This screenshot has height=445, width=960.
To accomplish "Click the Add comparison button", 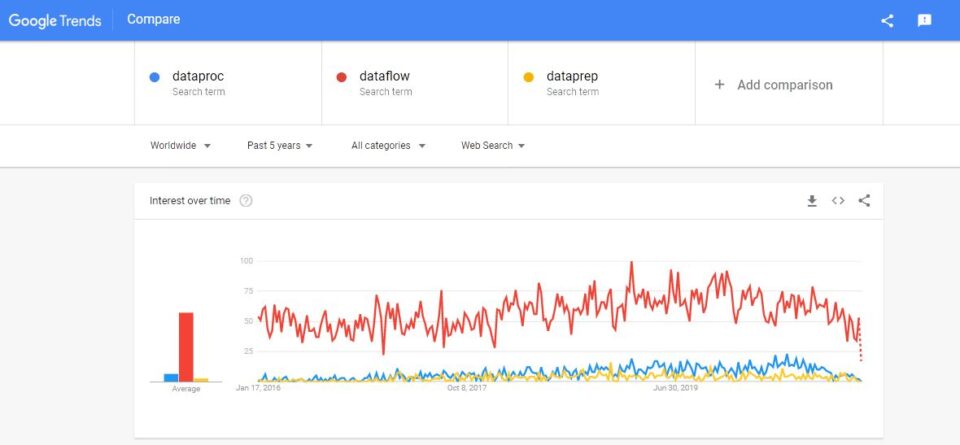I will [789, 84].
